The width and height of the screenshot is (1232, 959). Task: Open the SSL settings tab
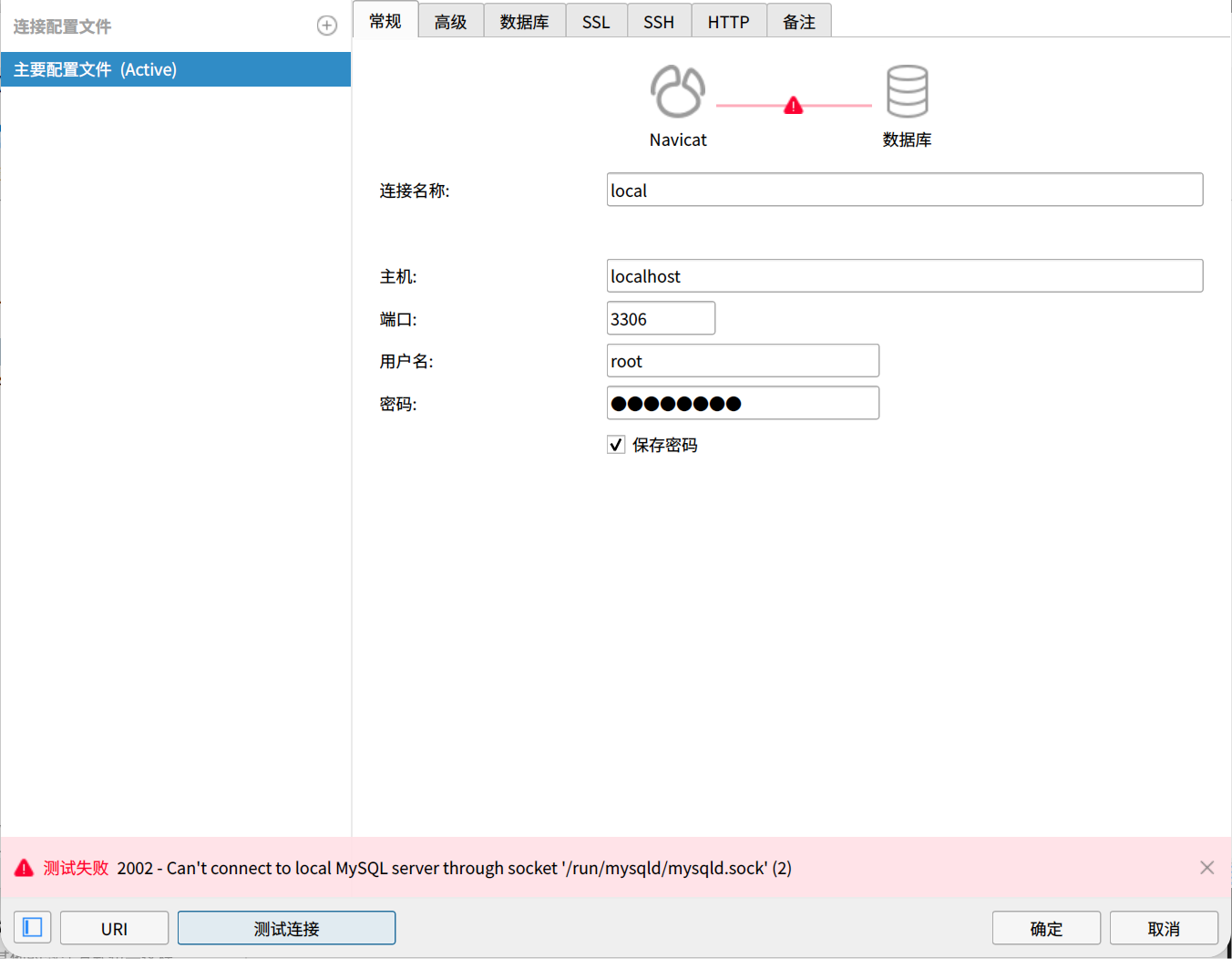pyautogui.click(x=596, y=20)
